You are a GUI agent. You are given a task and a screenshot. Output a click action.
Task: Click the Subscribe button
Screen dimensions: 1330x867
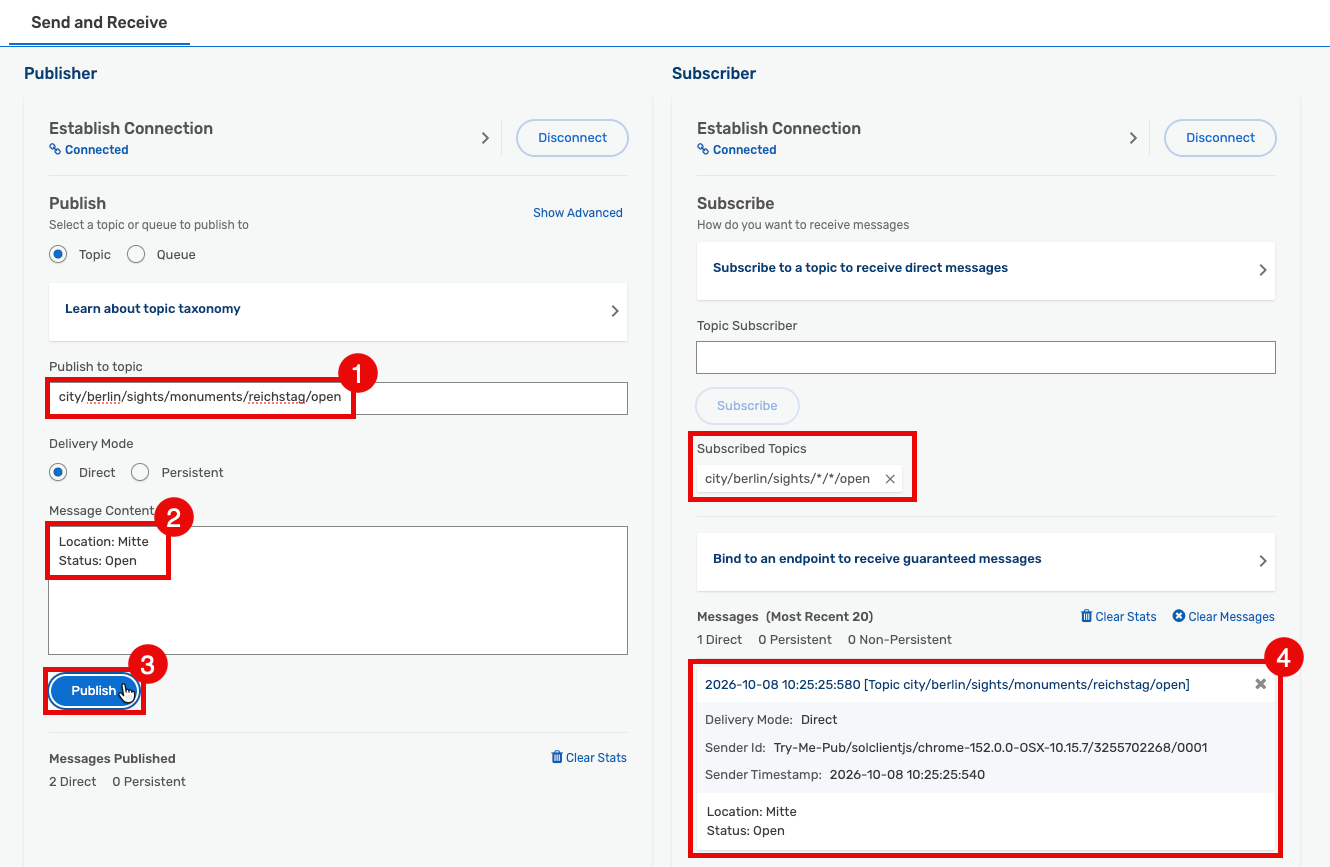[x=747, y=406]
